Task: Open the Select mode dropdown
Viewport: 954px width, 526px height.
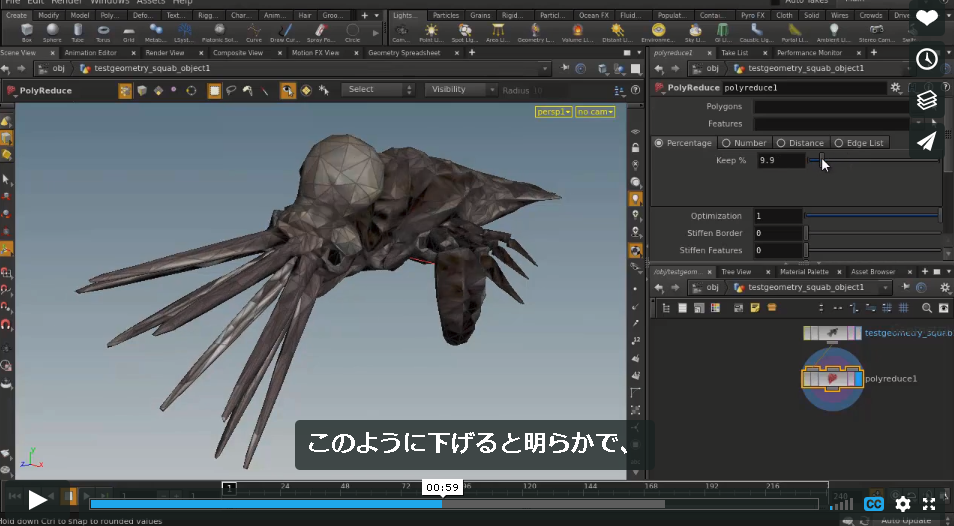Action: coord(378,89)
